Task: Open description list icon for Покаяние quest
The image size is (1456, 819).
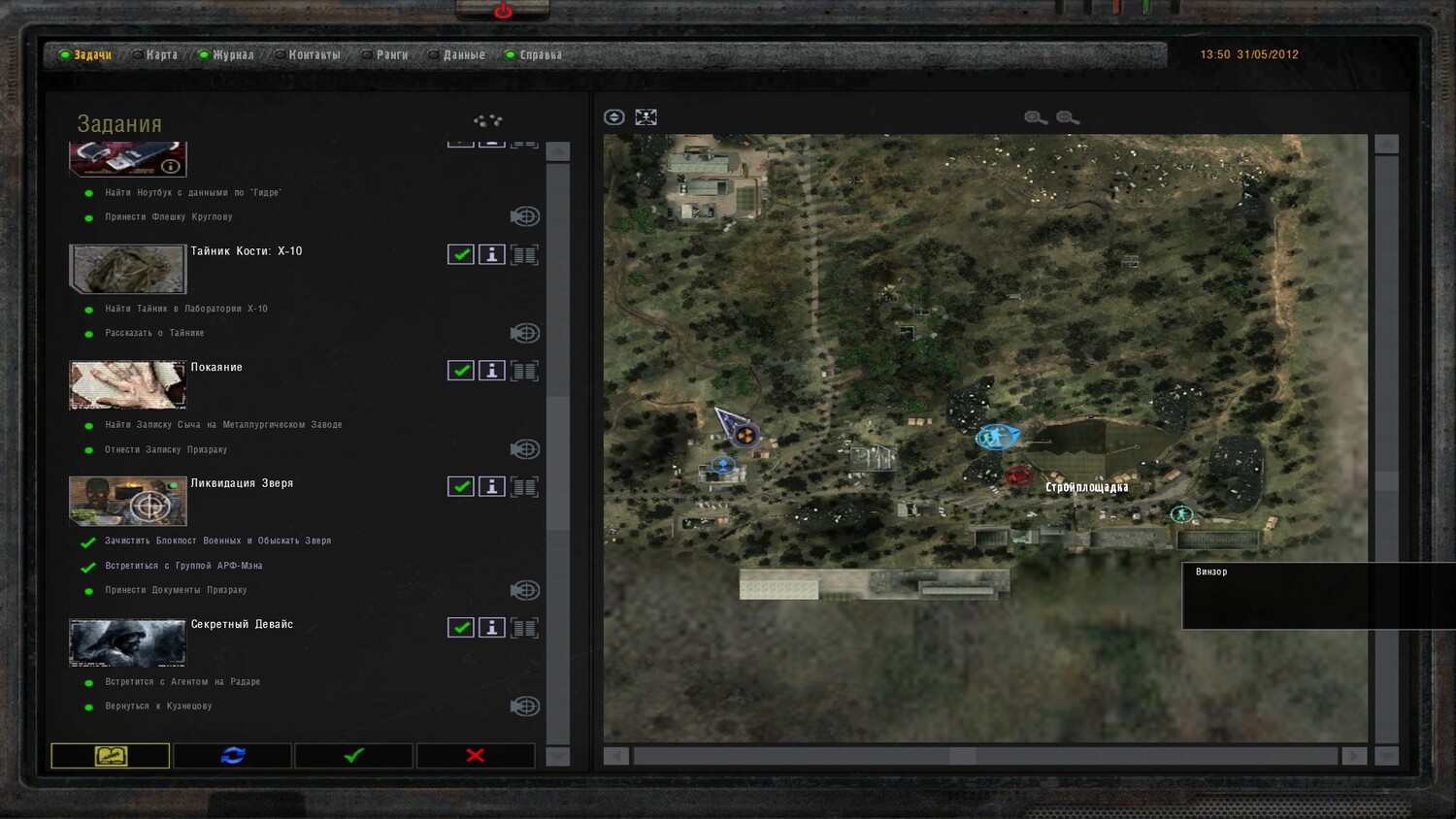Action: coord(524,371)
